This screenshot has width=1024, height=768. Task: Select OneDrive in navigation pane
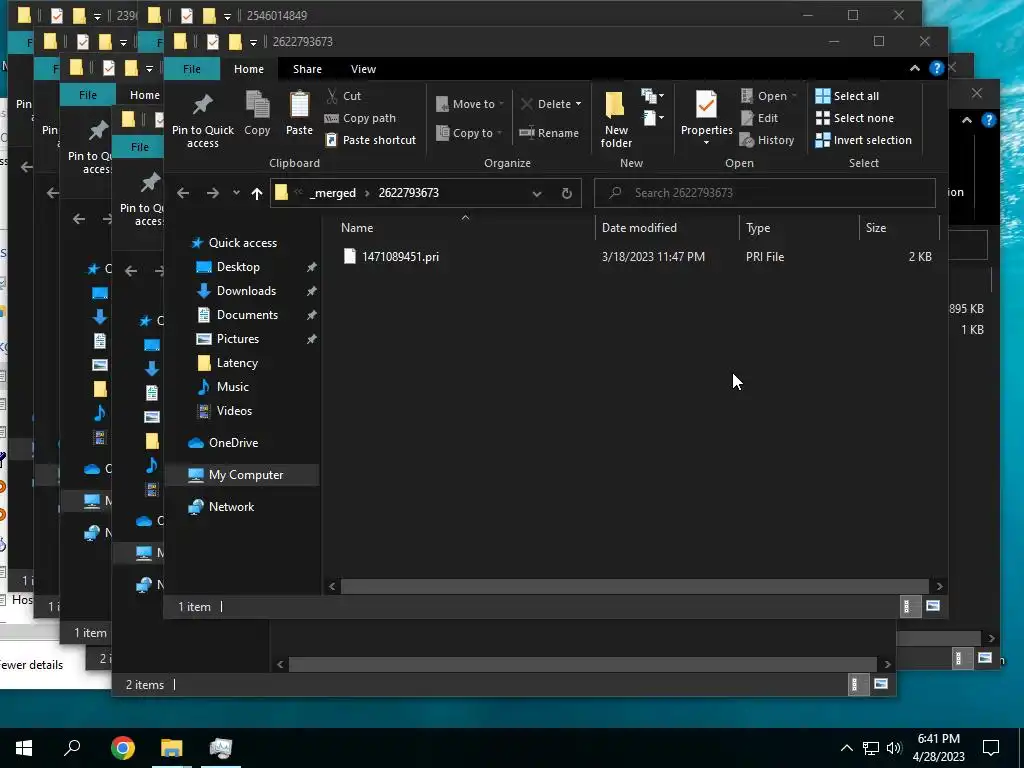(233, 443)
